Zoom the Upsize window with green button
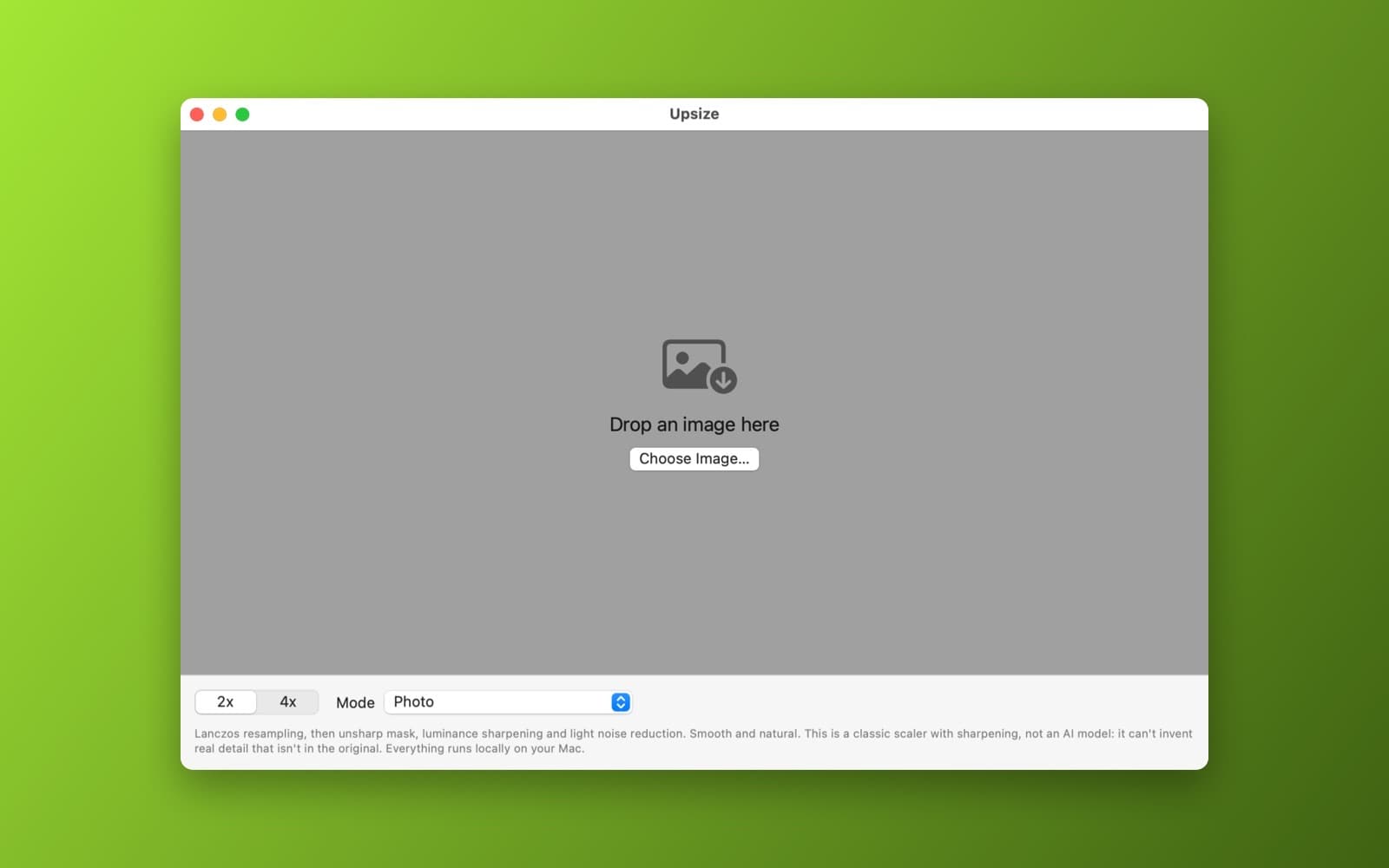Viewport: 1389px width, 868px height. (x=242, y=115)
